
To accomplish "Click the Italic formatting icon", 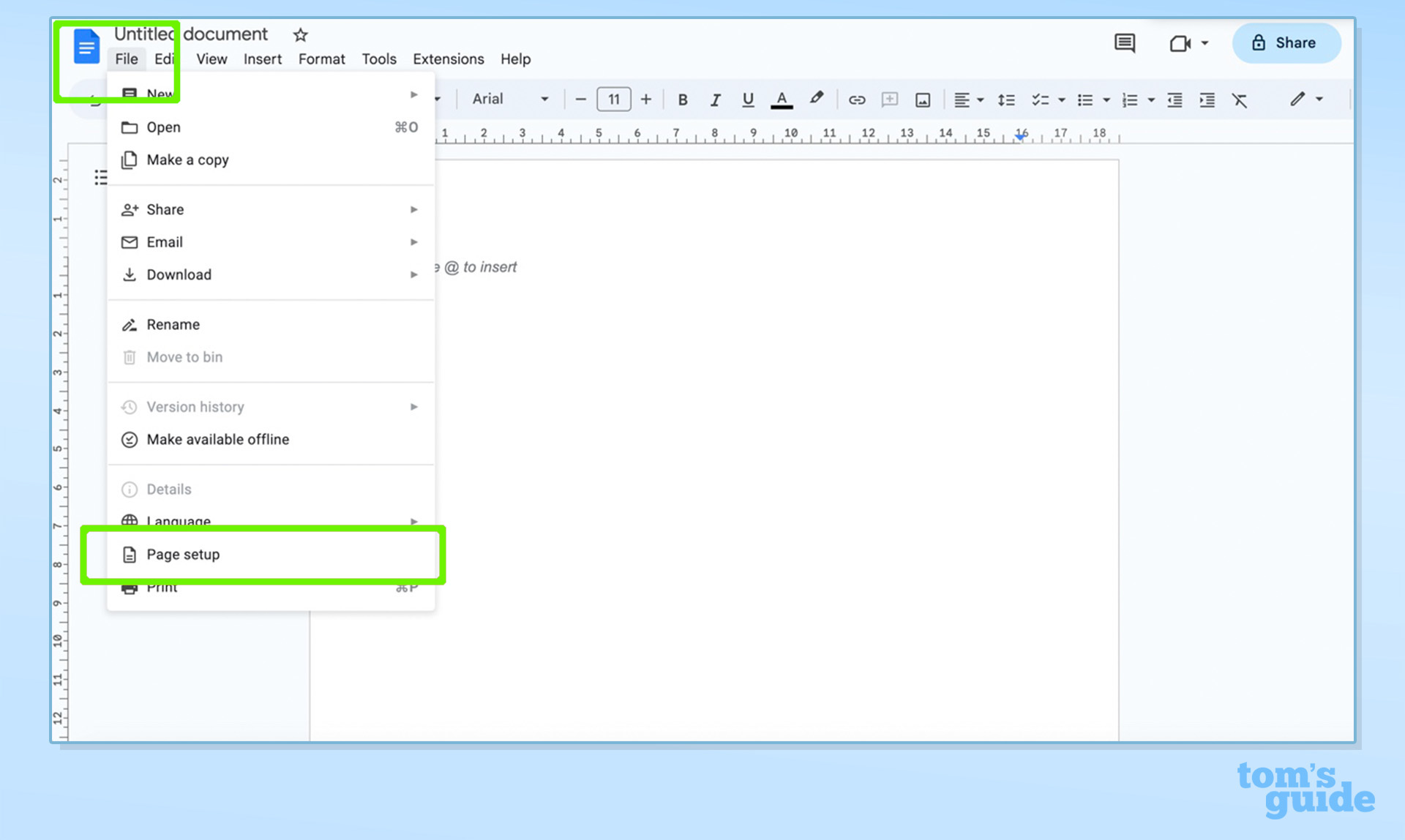I will (x=715, y=99).
